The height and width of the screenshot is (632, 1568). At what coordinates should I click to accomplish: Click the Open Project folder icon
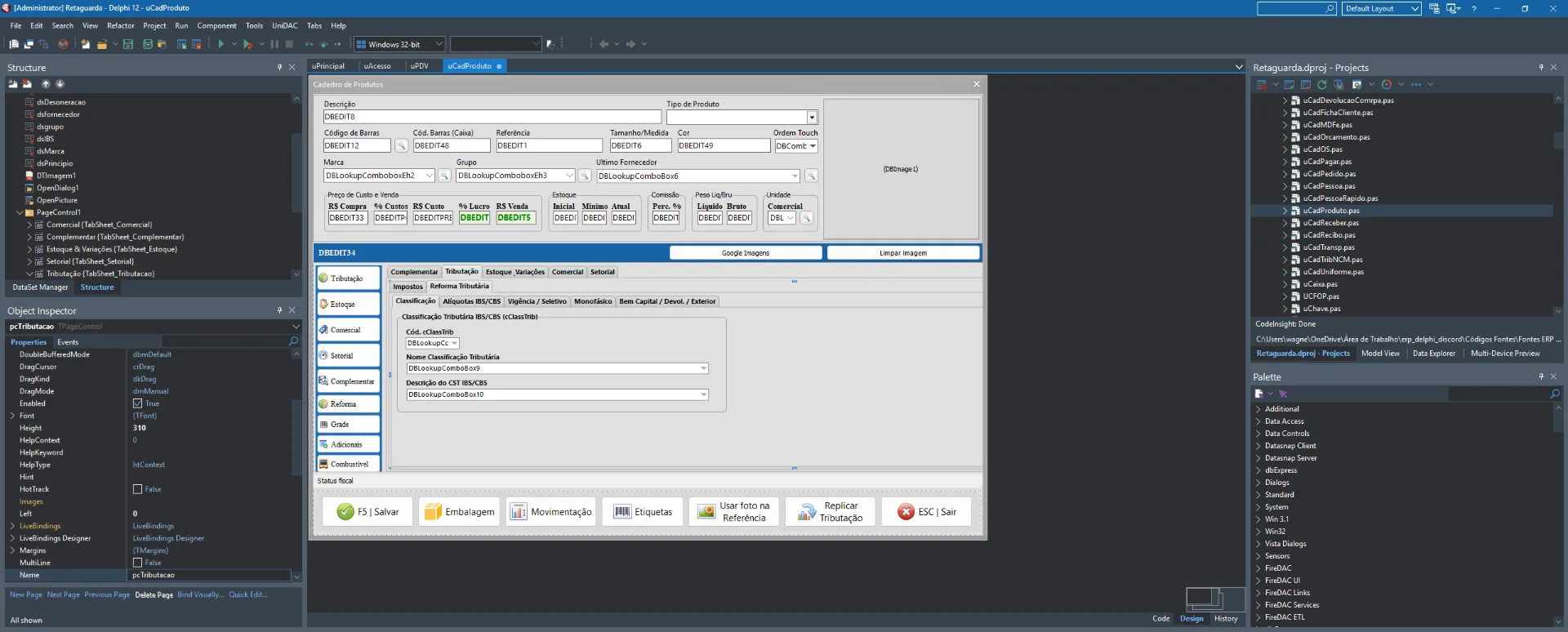point(102,44)
